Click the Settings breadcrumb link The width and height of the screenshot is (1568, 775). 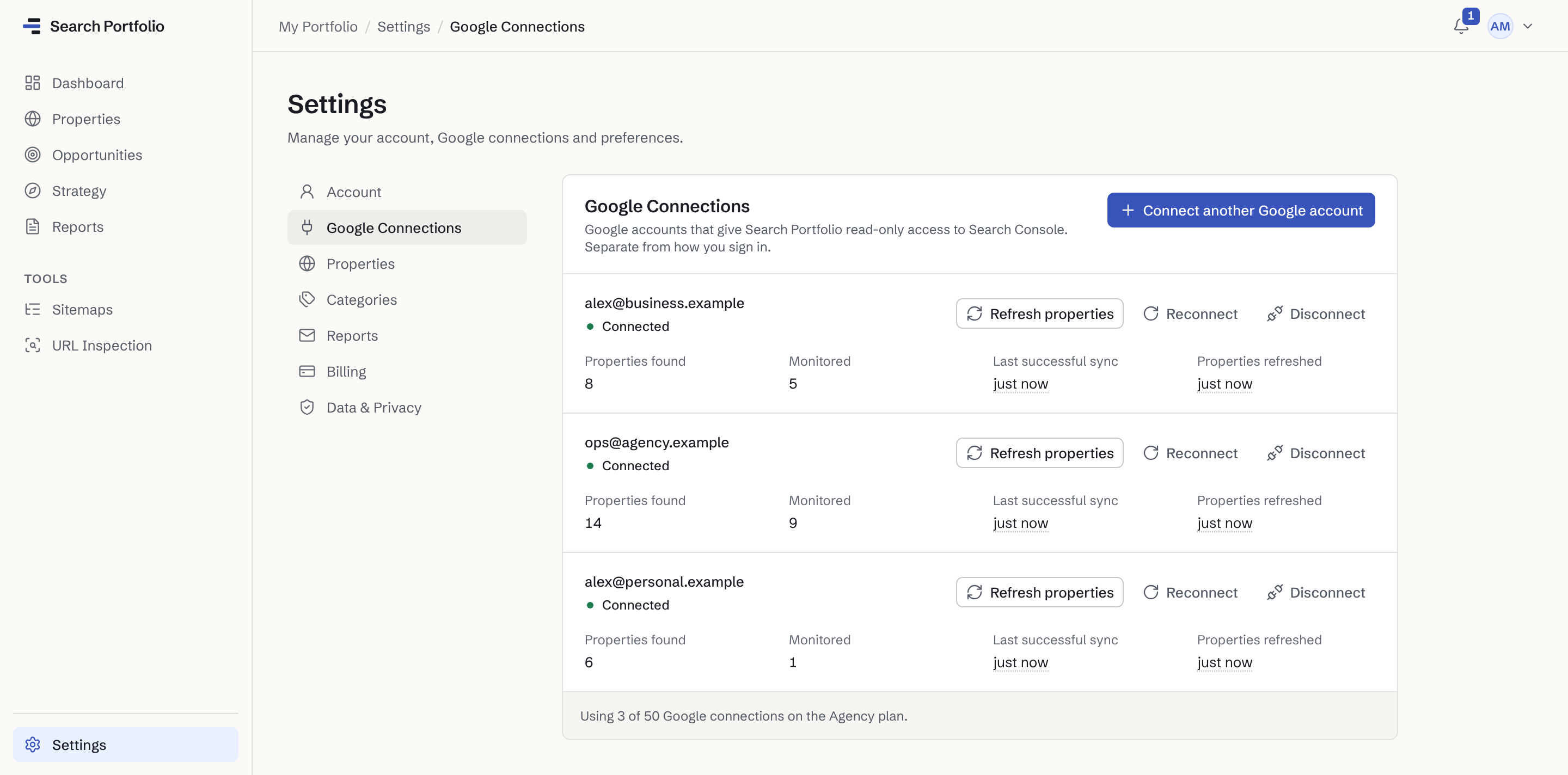click(403, 26)
